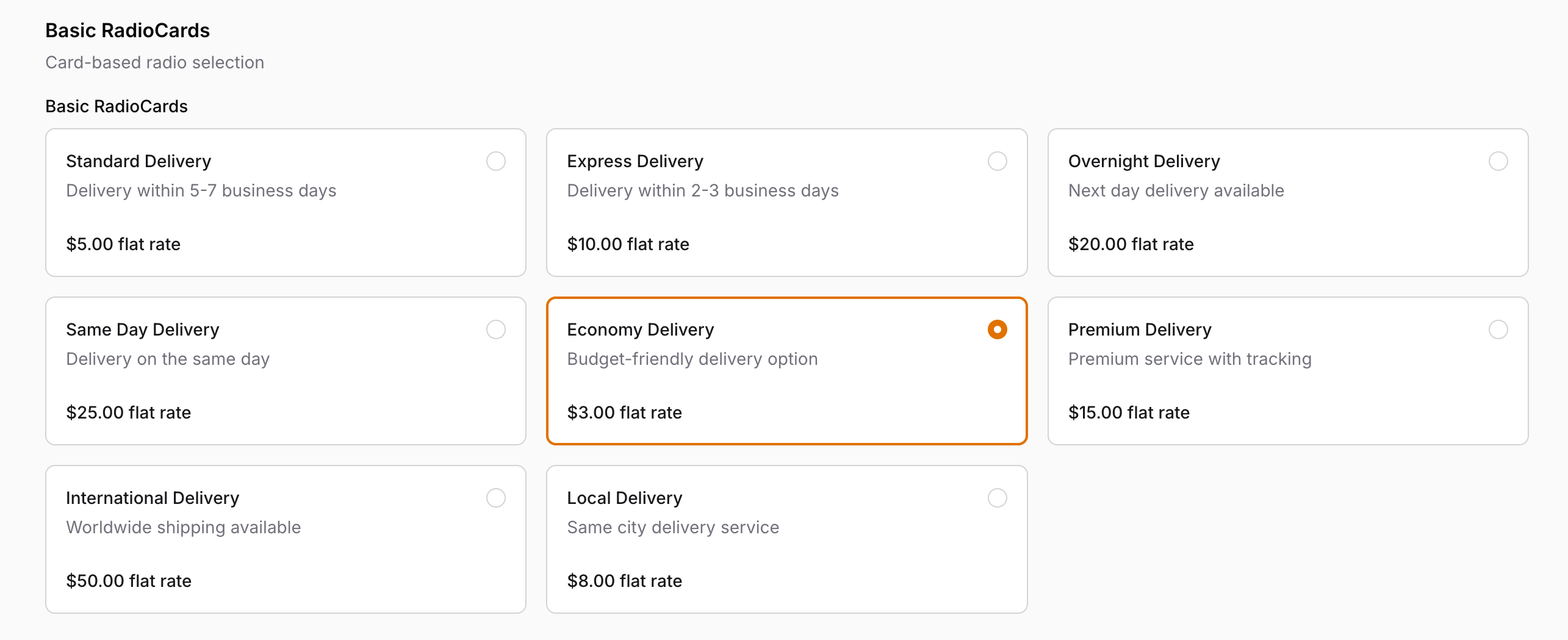Click the "Overnight Delivery" card title

tap(1144, 161)
